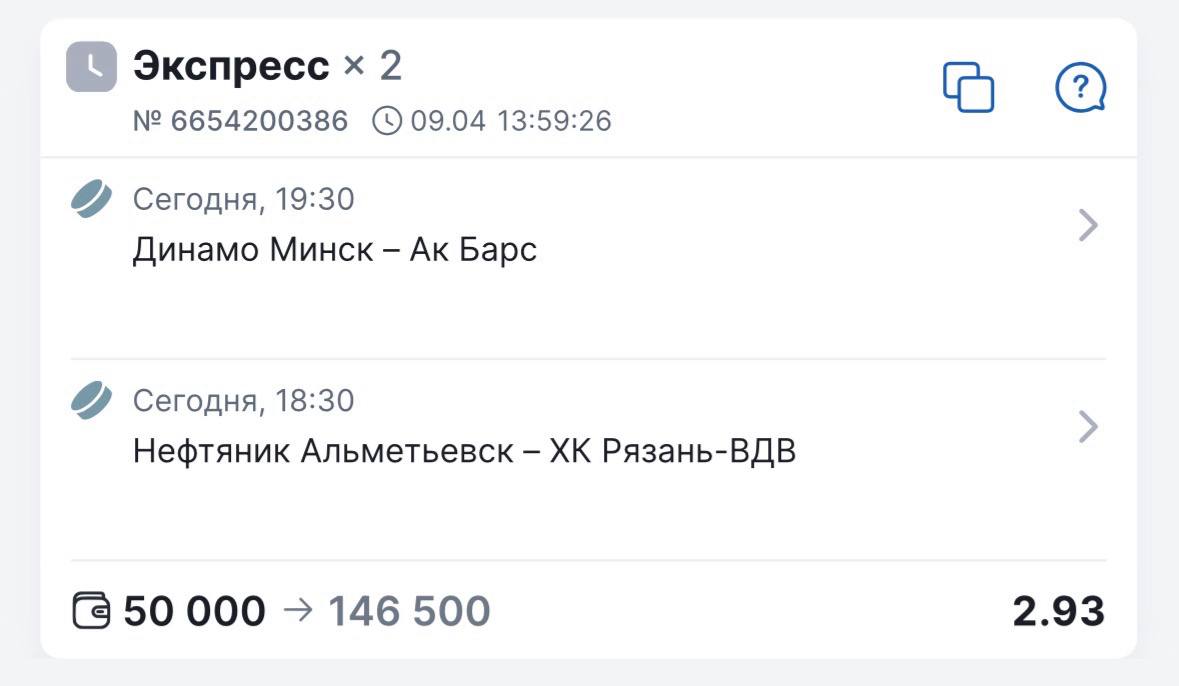The image size is (1179, 686).
Task: Click the small clock icon beside the timestamp
Action: (x=387, y=122)
